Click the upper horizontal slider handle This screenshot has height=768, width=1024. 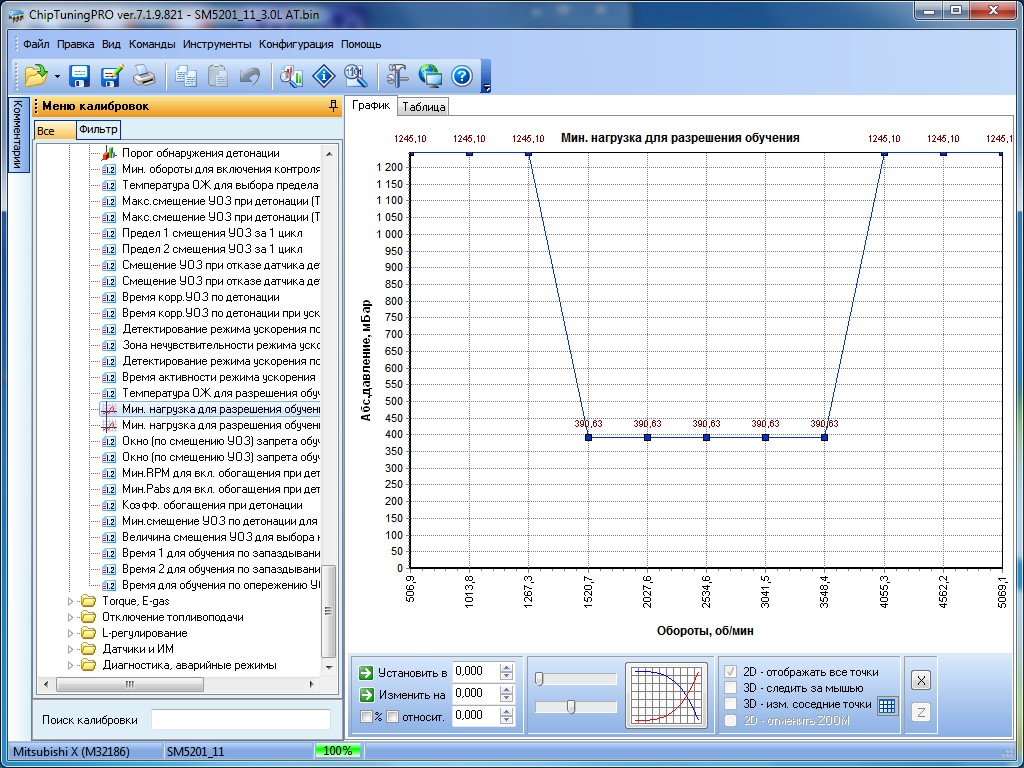pos(539,679)
